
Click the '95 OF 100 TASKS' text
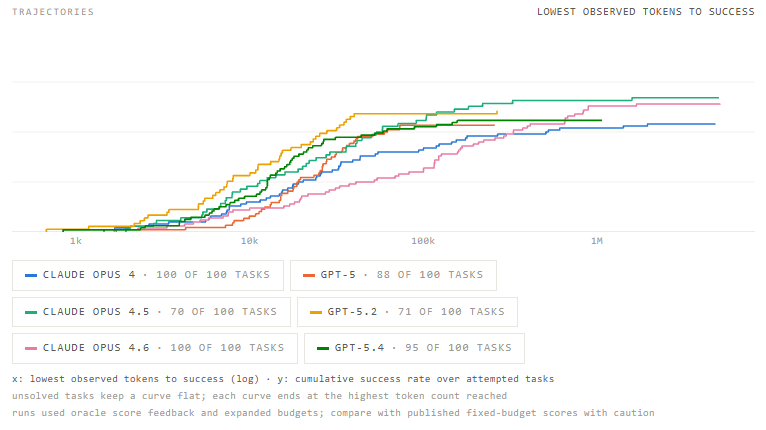pyautogui.click(x=458, y=348)
